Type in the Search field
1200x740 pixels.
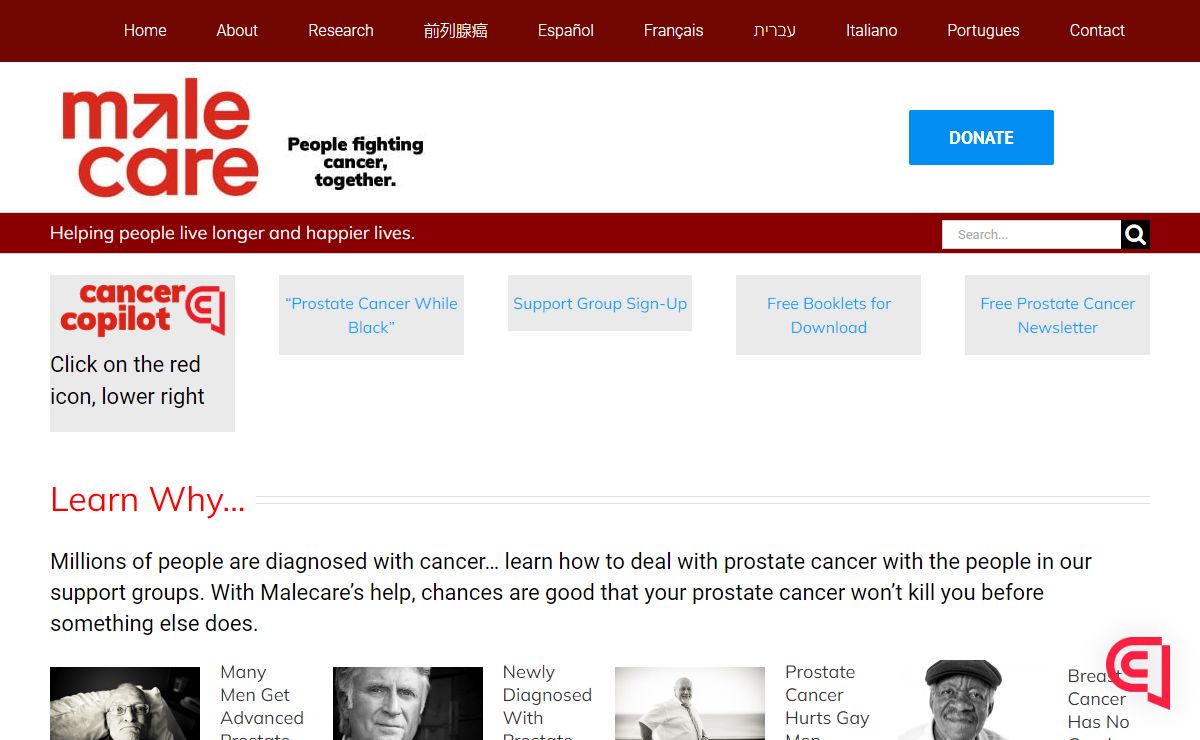click(x=1030, y=235)
